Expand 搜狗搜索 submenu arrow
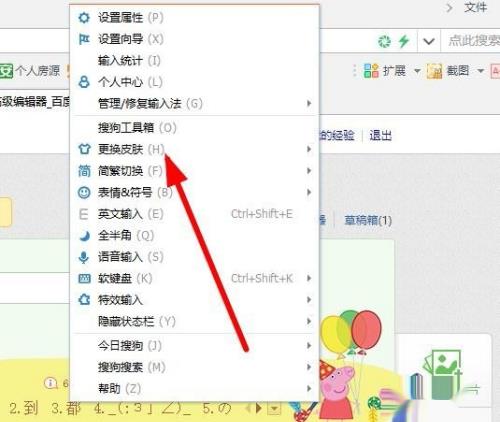Image resolution: width=500 pixels, height=422 pixels. (309, 367)
